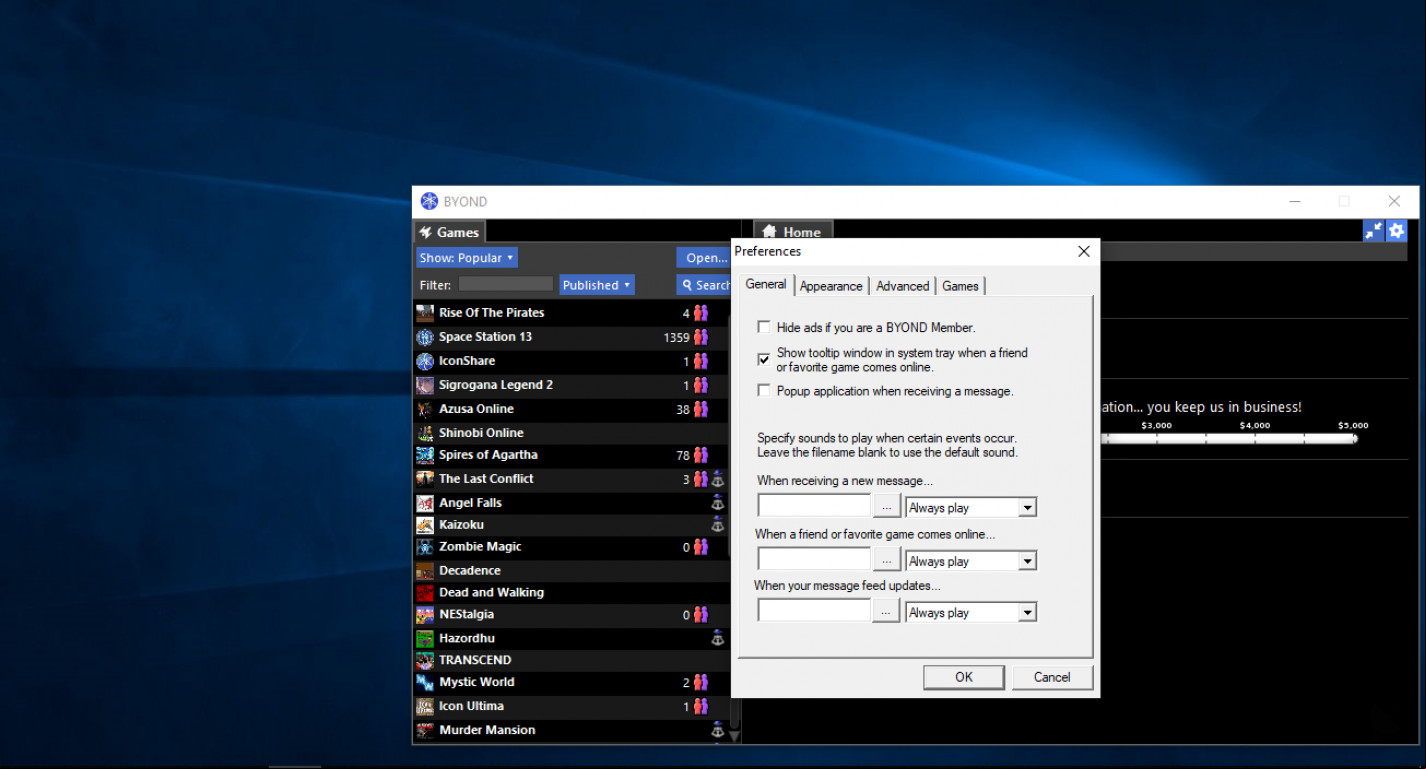Click the IconShare game icon

(x=425, y=361)
